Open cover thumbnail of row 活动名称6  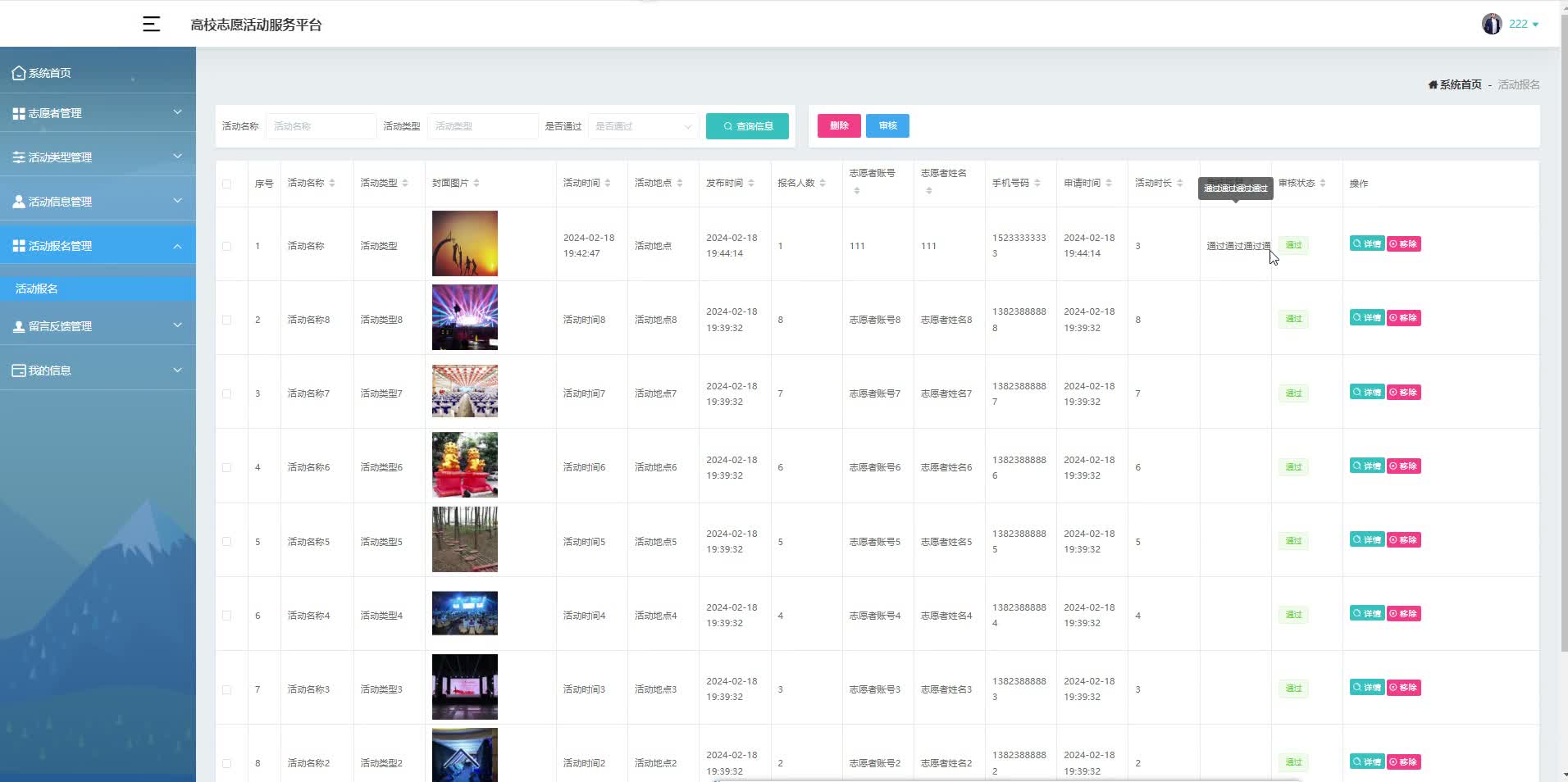[x=465, y=465]
